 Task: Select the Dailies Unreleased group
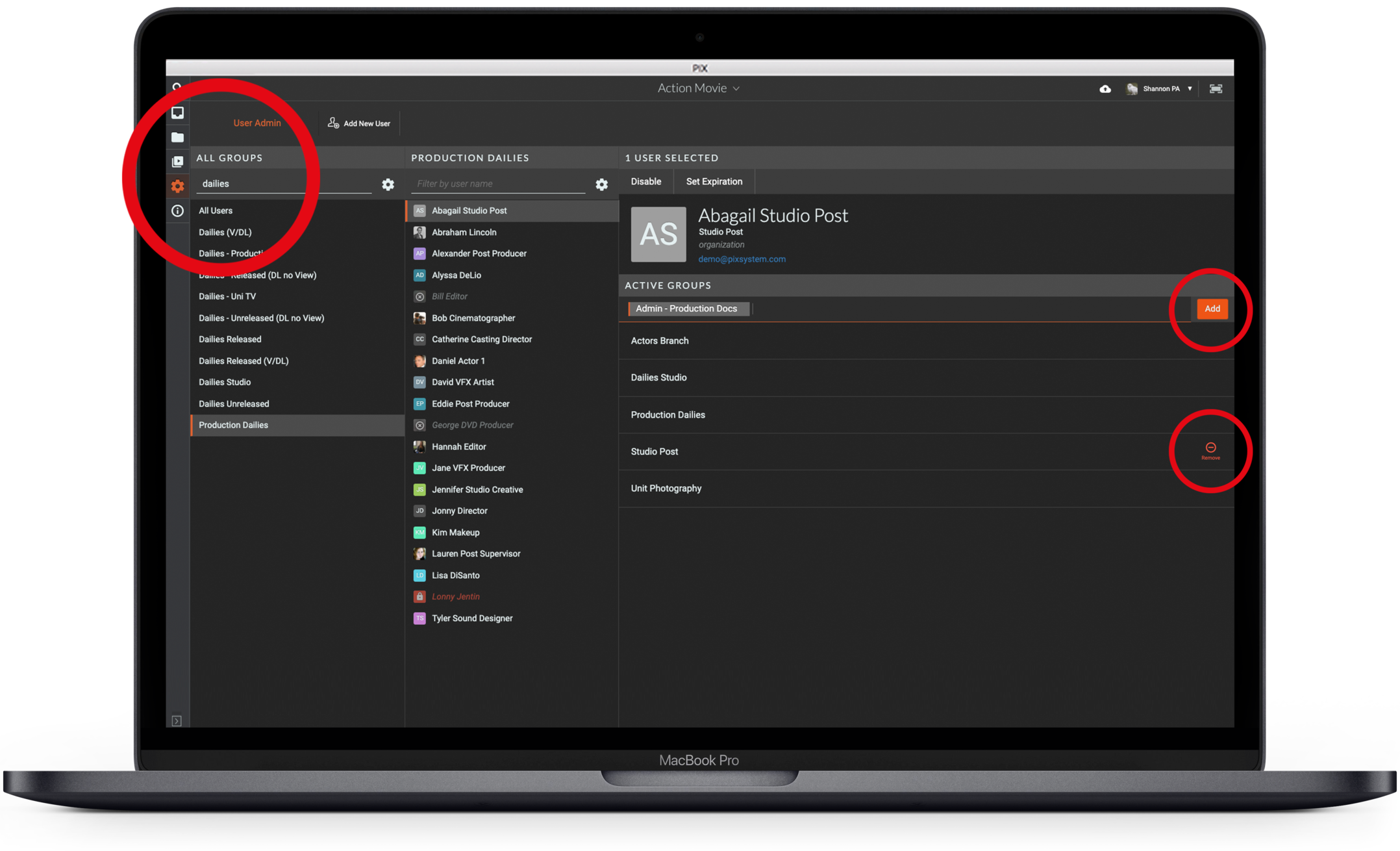tap(234, 403)
